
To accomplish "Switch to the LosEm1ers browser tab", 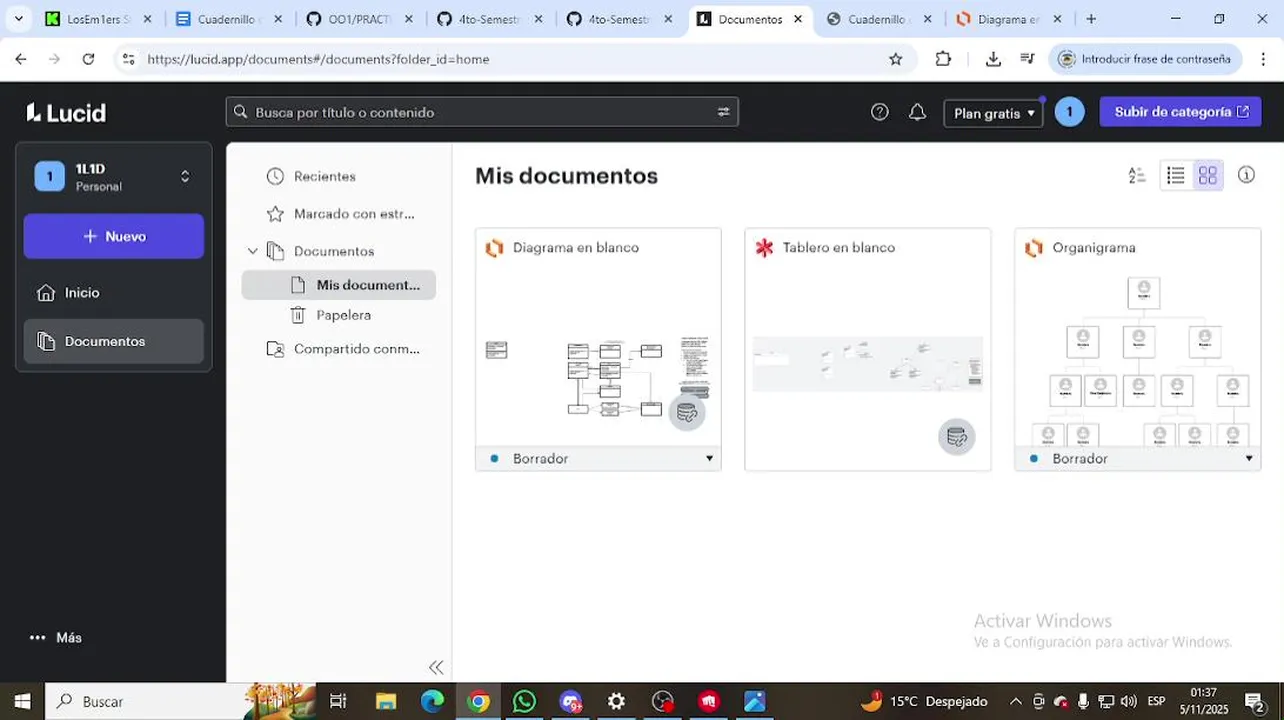I will (99, 19).
